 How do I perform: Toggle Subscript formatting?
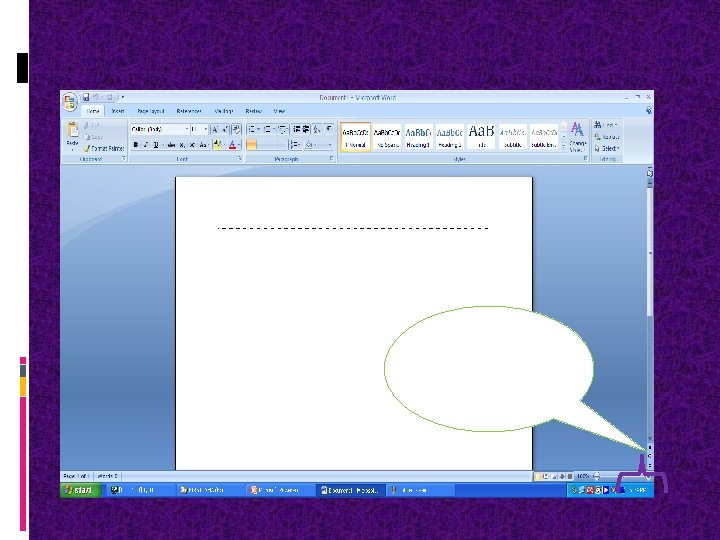182,145
